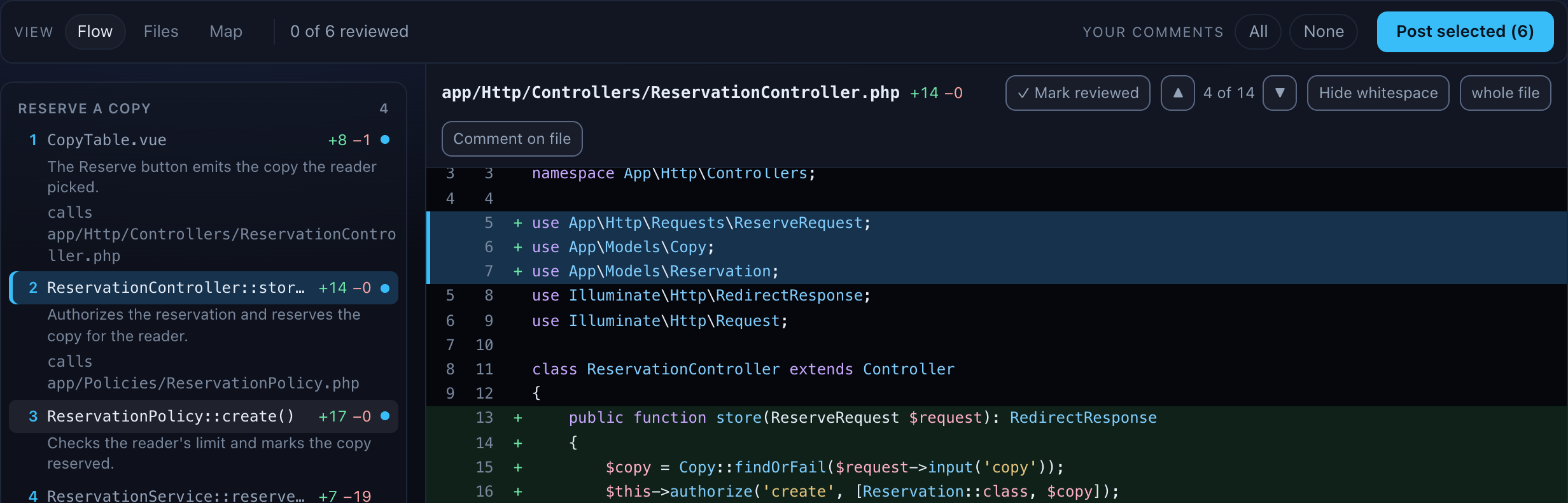
Task: Open step 1 CopyTable.vue
Action: click(204, 139)
